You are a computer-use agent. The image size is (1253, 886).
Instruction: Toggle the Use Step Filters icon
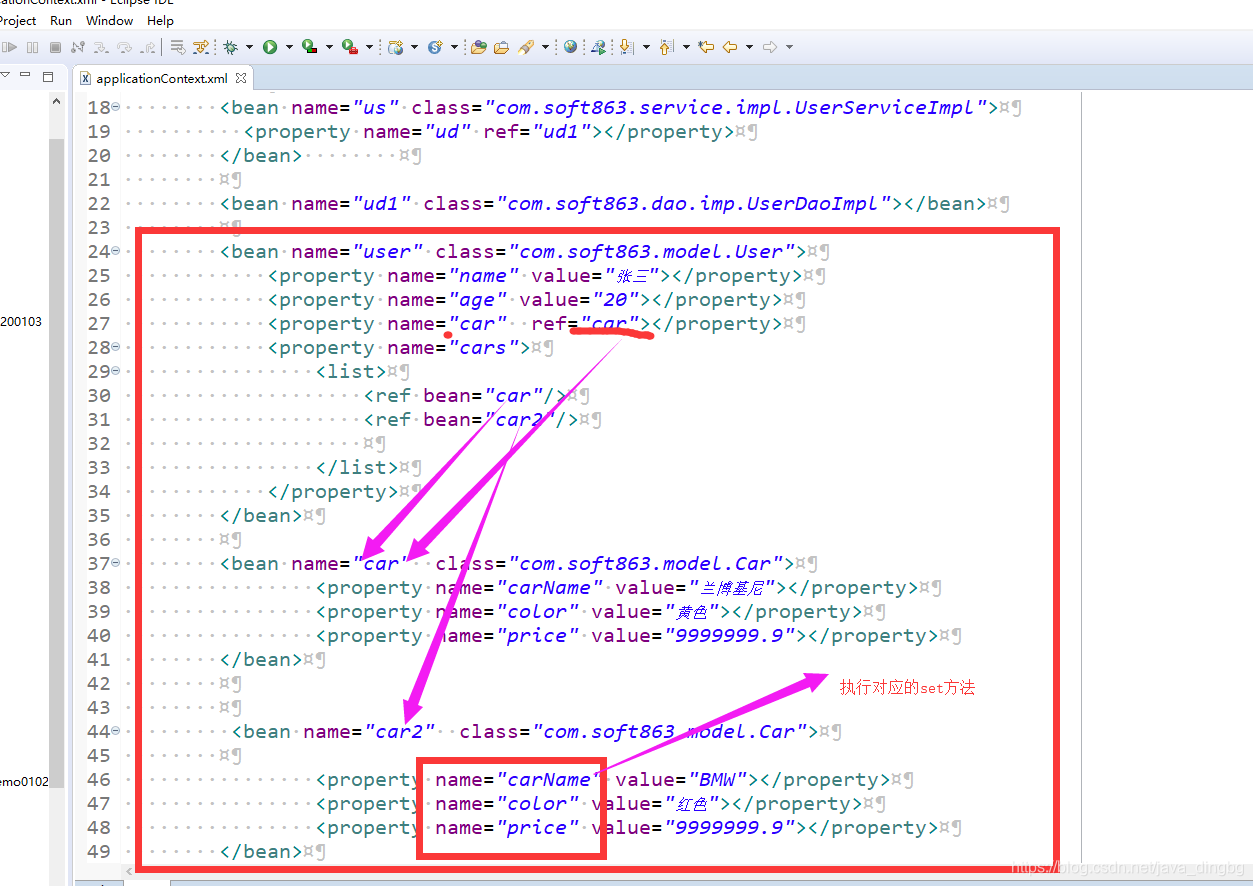point(201,47)
